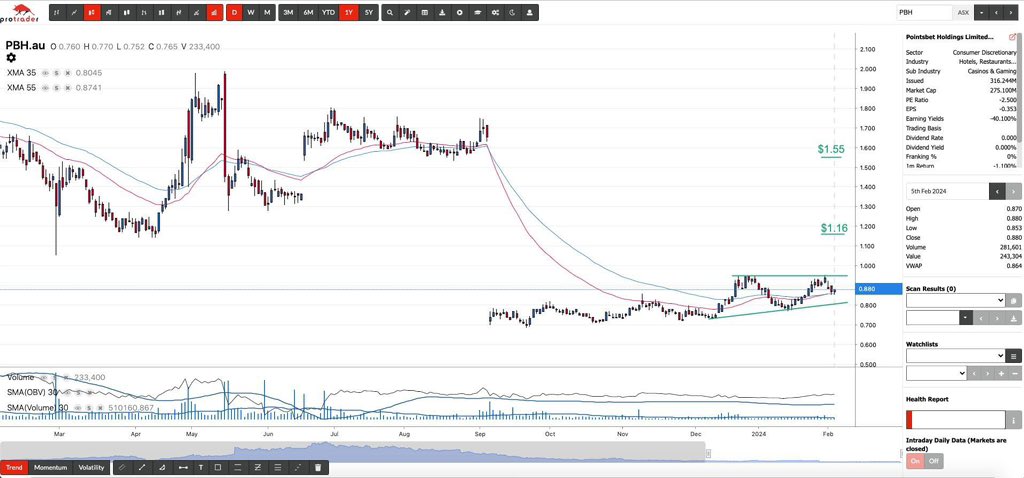
Task: Open the user profile icon
Action: pyautogui.click(x=530, y=12)
